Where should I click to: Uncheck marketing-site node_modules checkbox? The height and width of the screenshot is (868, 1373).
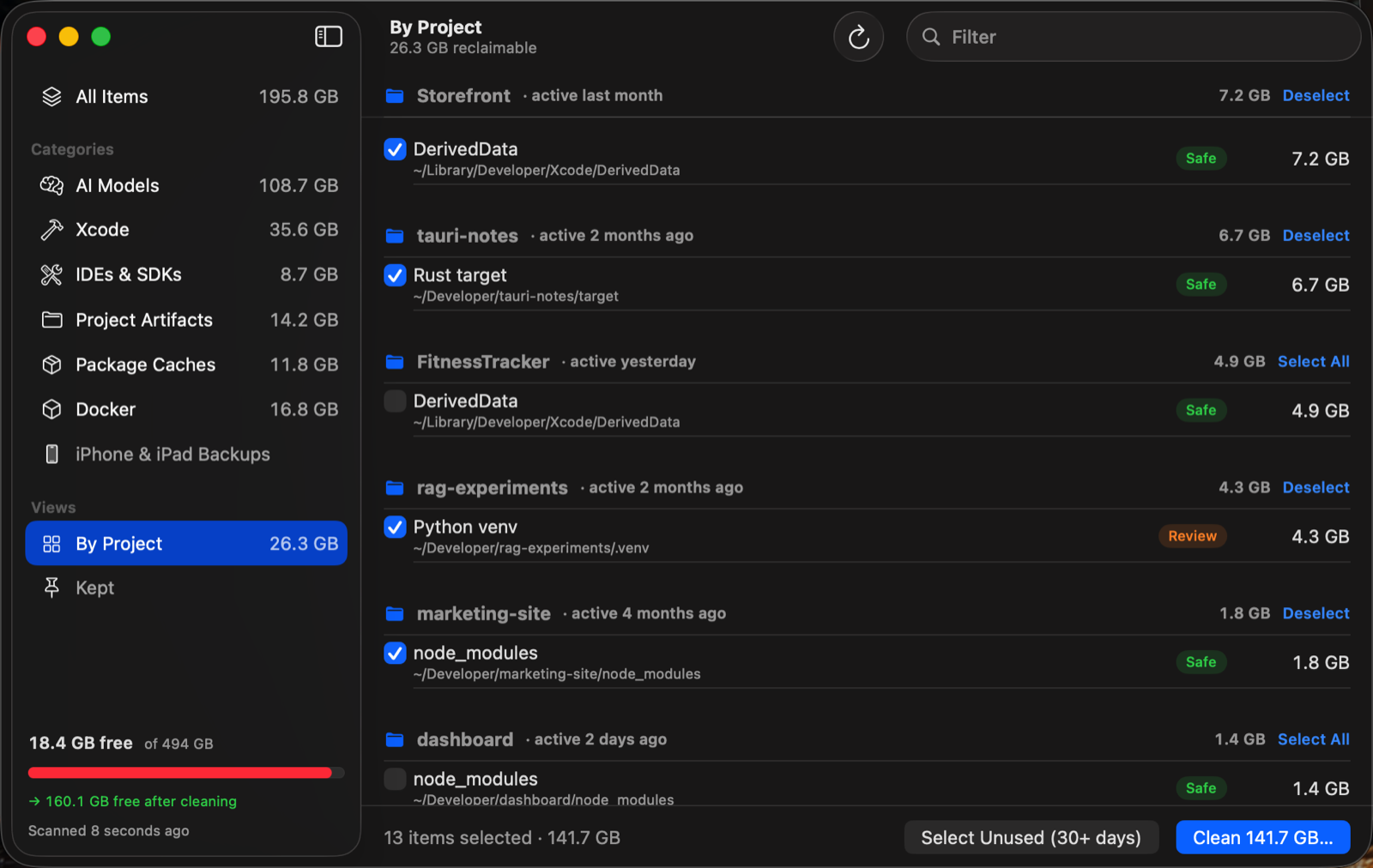coord(395,654)
